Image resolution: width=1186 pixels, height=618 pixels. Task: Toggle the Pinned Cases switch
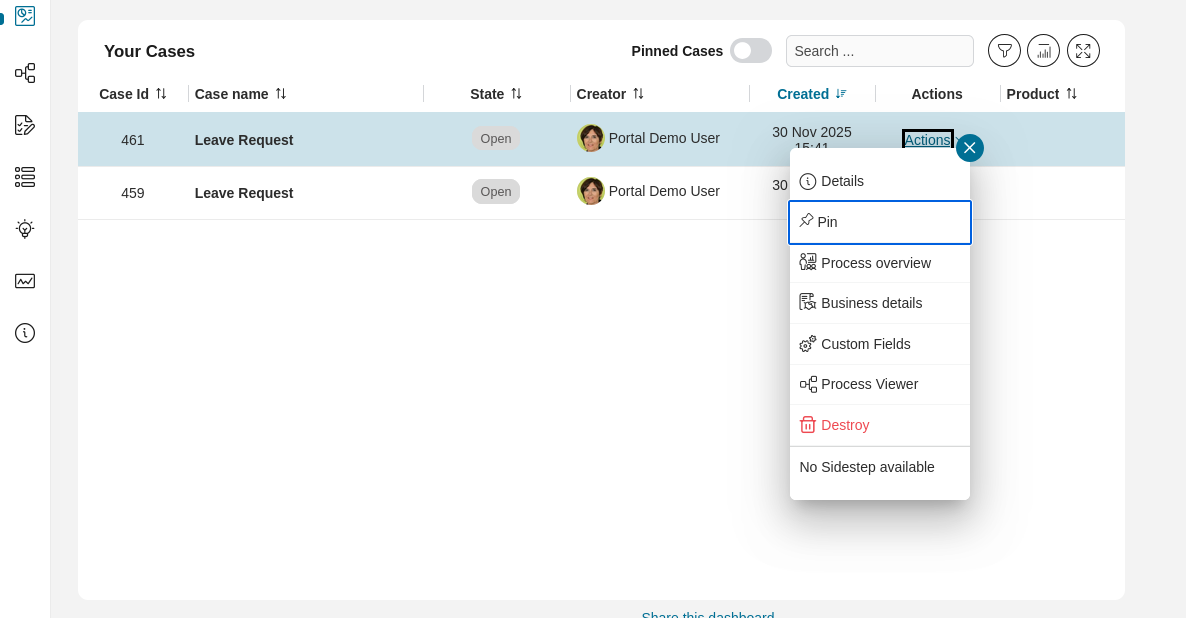pos(751,50)
